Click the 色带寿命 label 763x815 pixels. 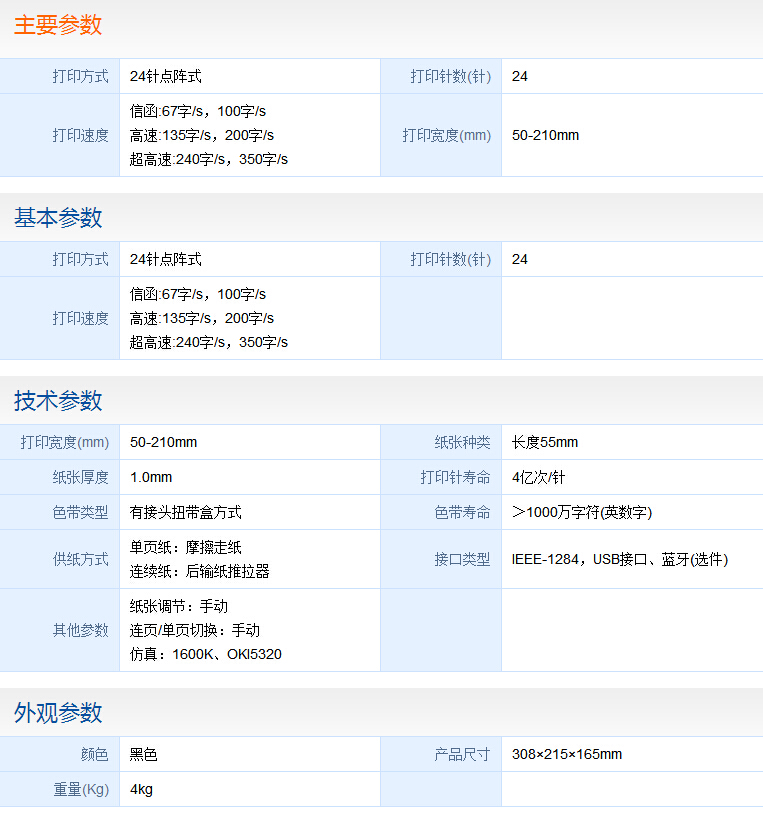[x=462, y=512]
